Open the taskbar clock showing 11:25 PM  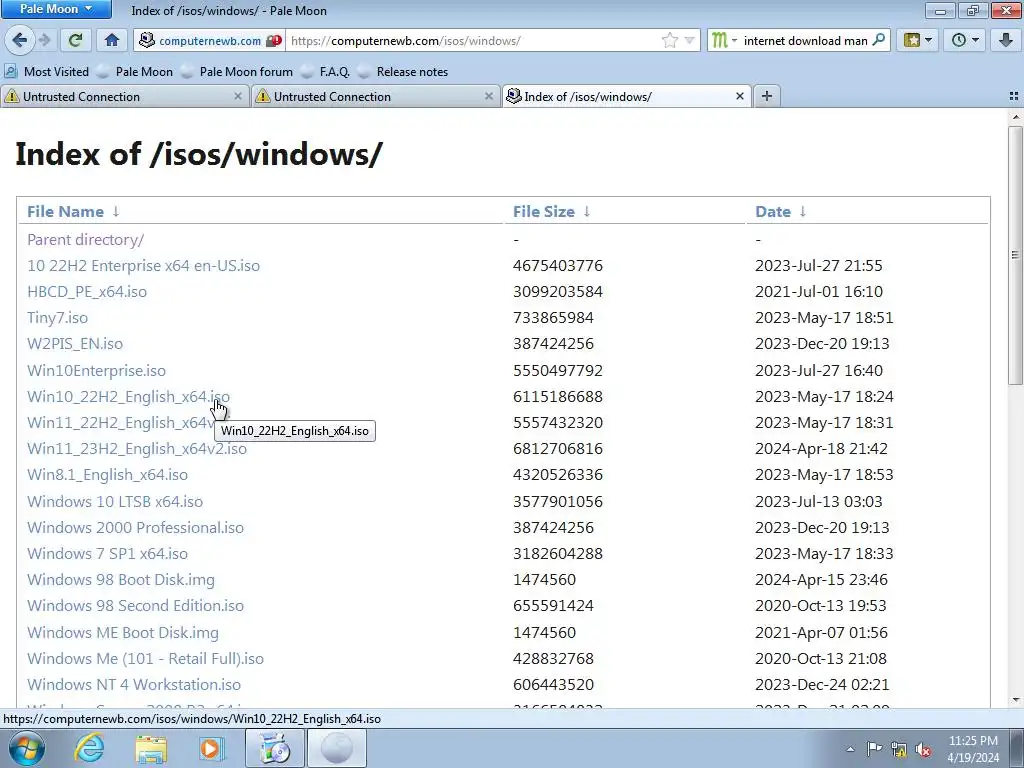pyautogui.click(x=973, y=749)
